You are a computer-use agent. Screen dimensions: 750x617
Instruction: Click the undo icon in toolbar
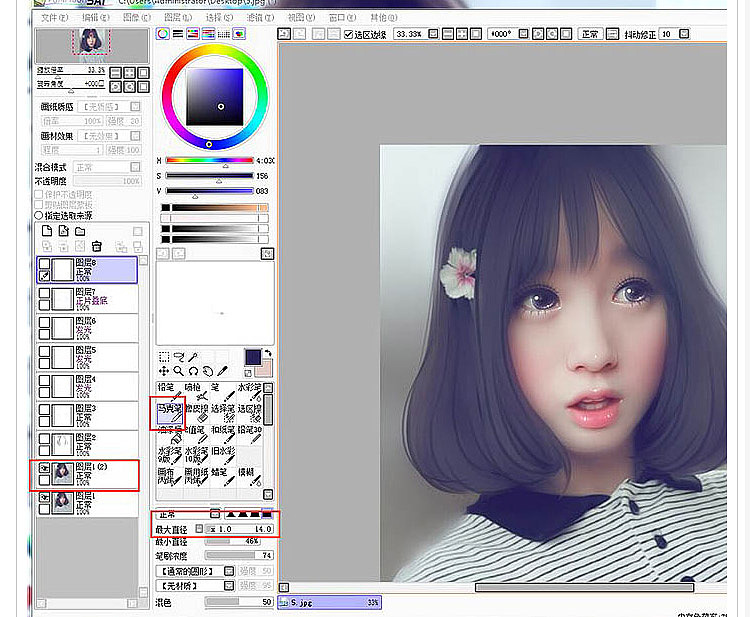click(x=284, y=34)
